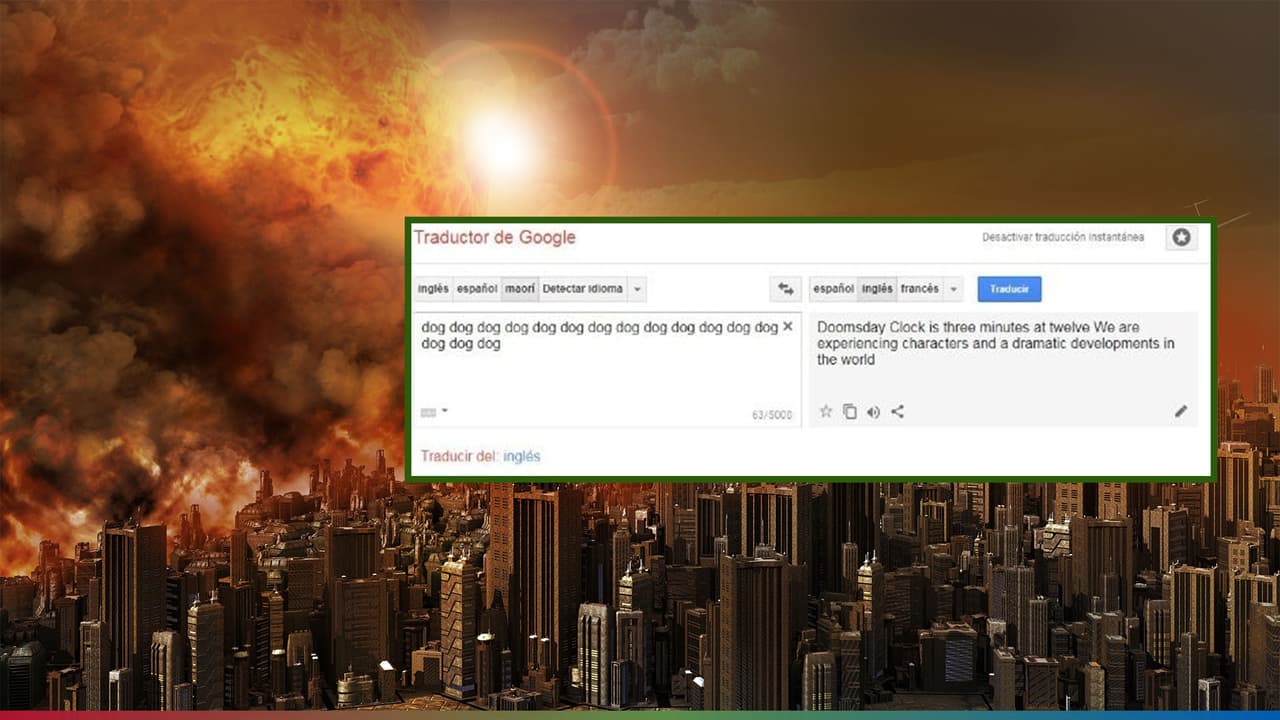Enable Detectar idioma for source
This screenshot has height=720, width=1280.
click(x=582, y=289)
